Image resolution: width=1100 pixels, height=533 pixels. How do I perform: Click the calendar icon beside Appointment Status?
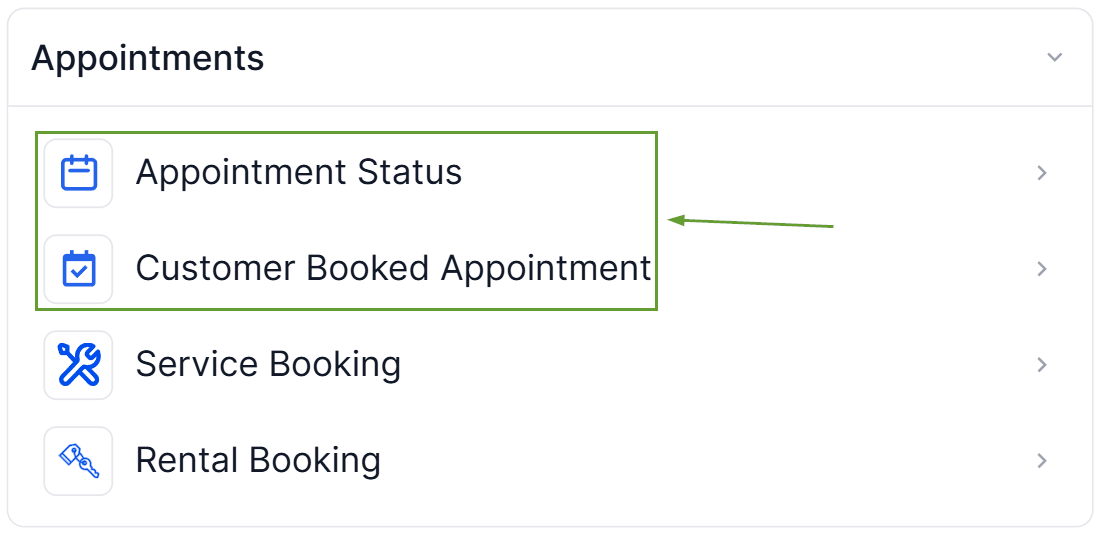[x=79, y=173]
